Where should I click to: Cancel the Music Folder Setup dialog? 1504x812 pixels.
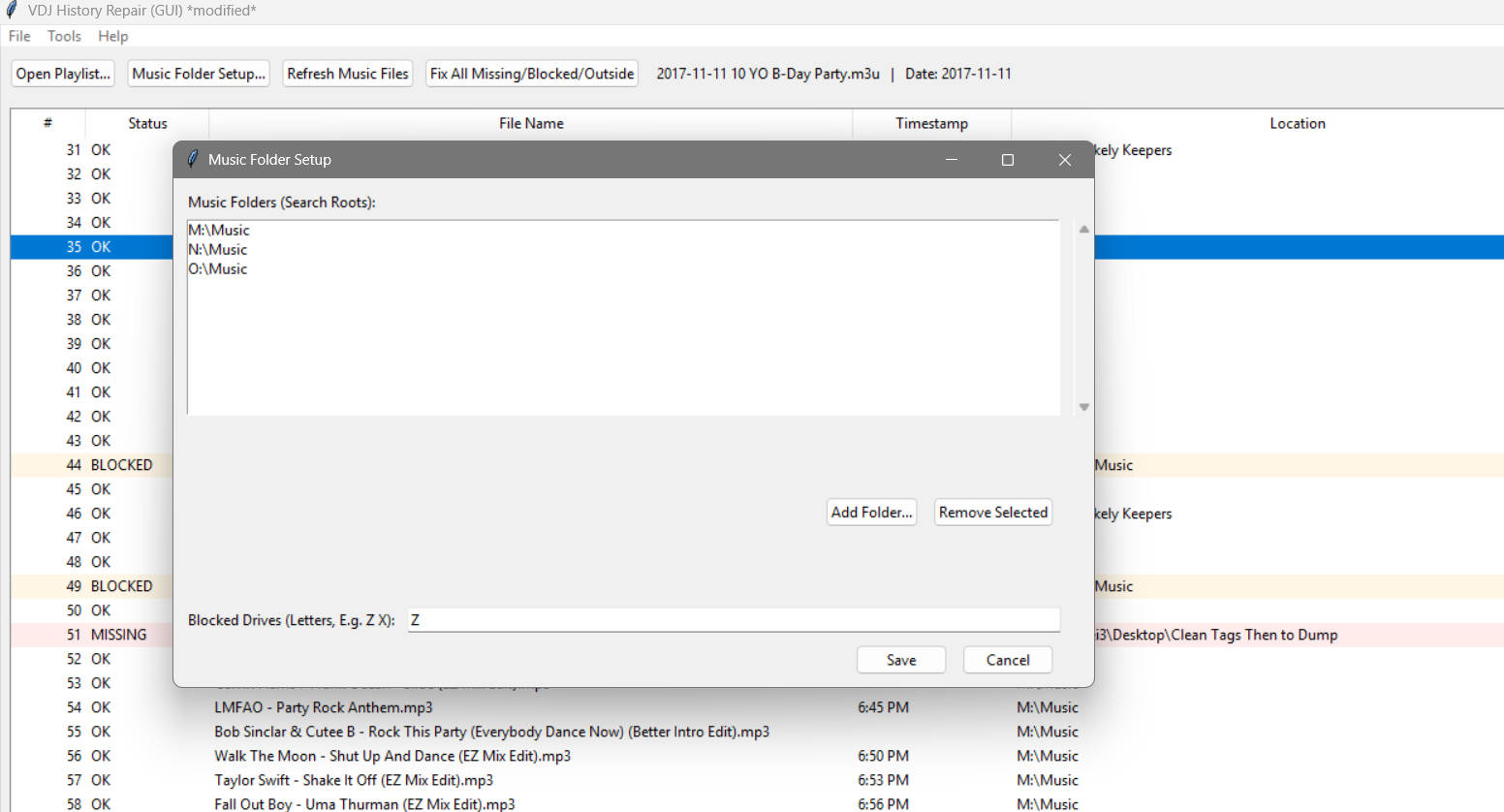coord(1007,660)
